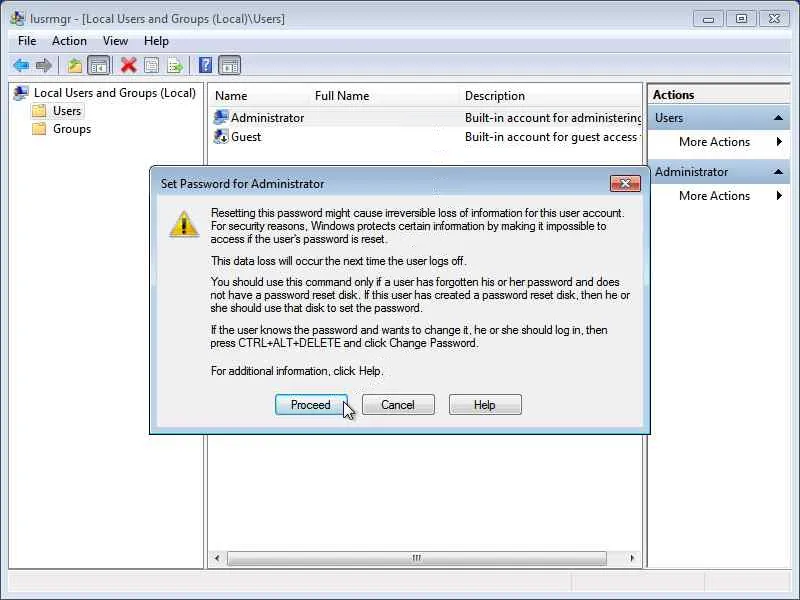
Task: Click the blue Help question mark icon
Action: coord(205,65)
